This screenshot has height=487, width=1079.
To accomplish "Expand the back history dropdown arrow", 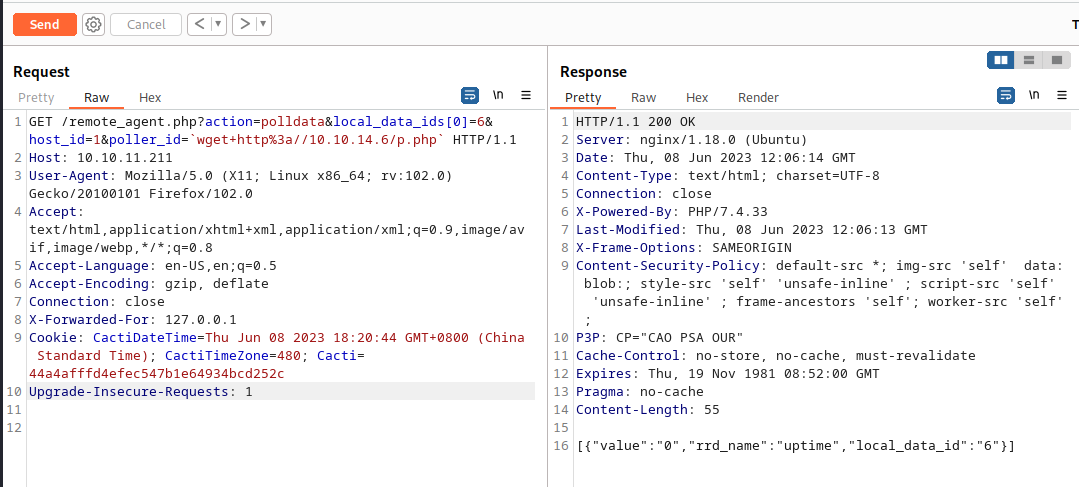I will [x=219, y=24].
